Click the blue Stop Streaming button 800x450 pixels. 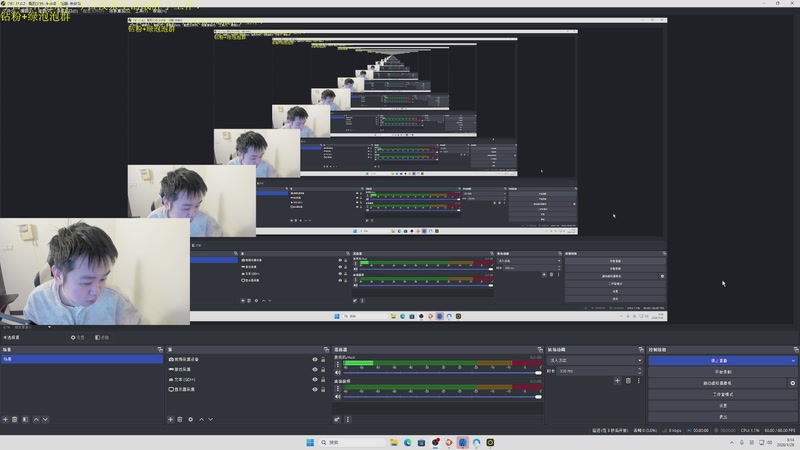719,361
